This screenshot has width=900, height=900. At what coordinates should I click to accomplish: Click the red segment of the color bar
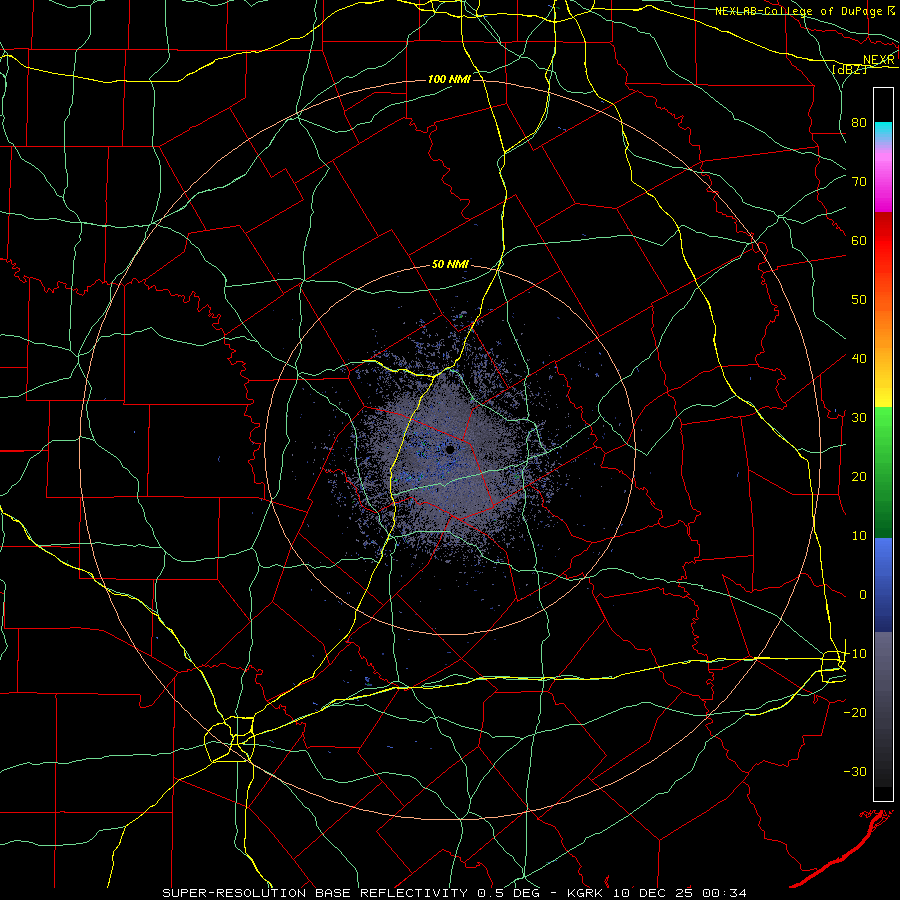883,241
